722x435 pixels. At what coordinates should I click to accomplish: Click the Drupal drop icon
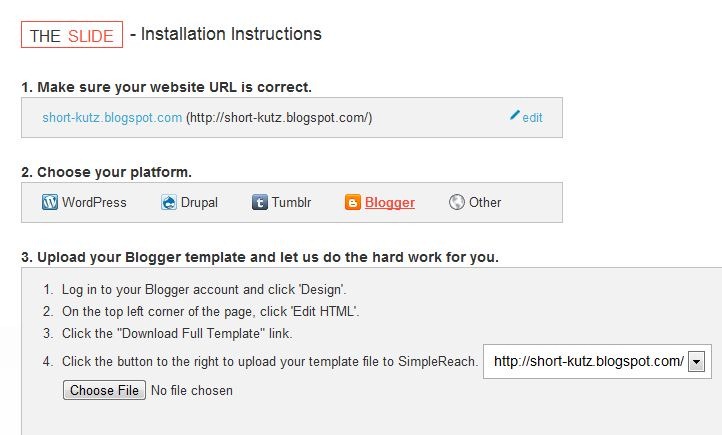coord(169,202)
